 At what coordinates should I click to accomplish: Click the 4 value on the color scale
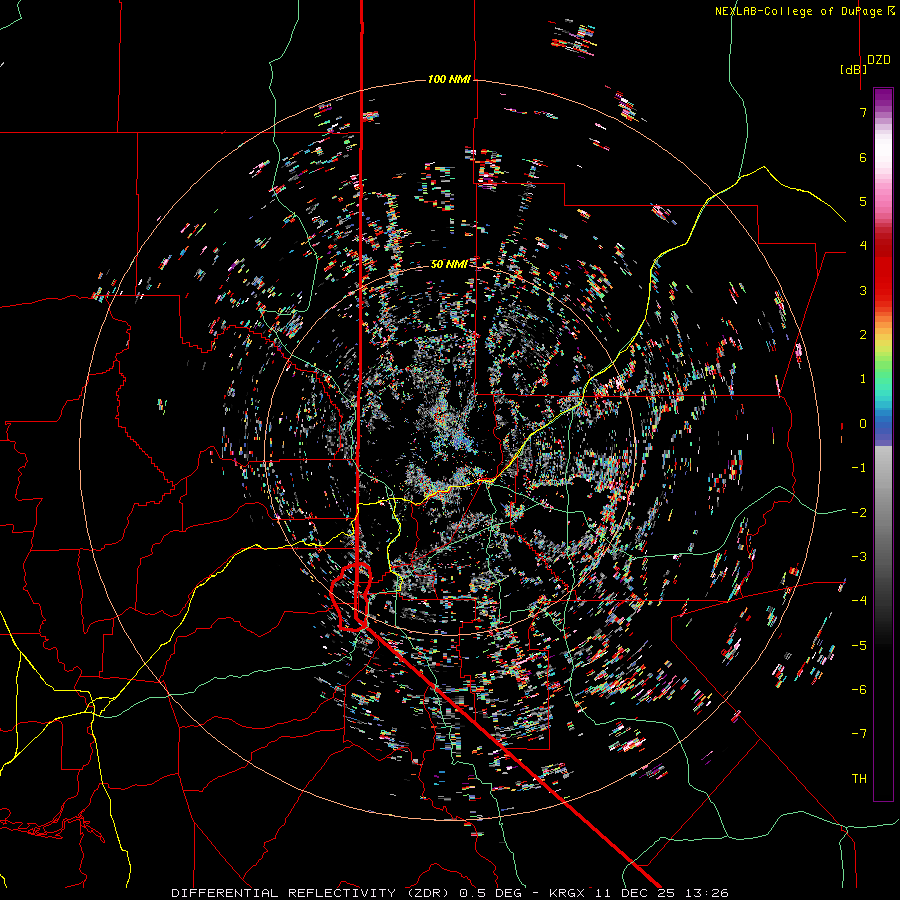pyautogui.click(x=863, y=246)
